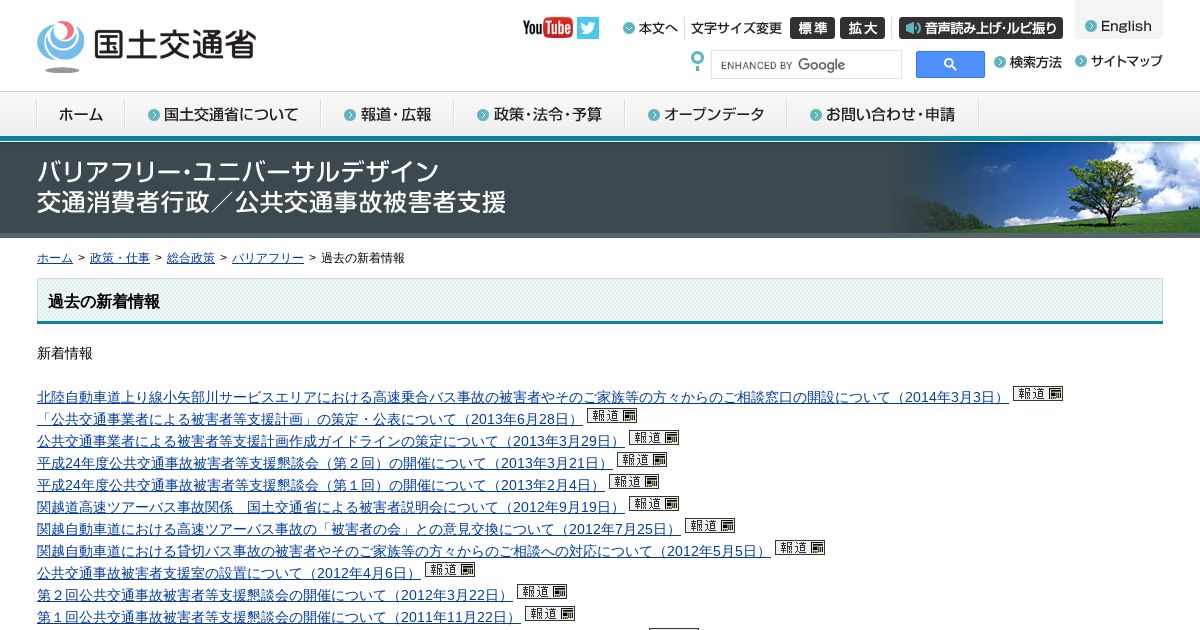Click the 国土交通省 ministry logo

pyautogui.click(x=147, y=46)
